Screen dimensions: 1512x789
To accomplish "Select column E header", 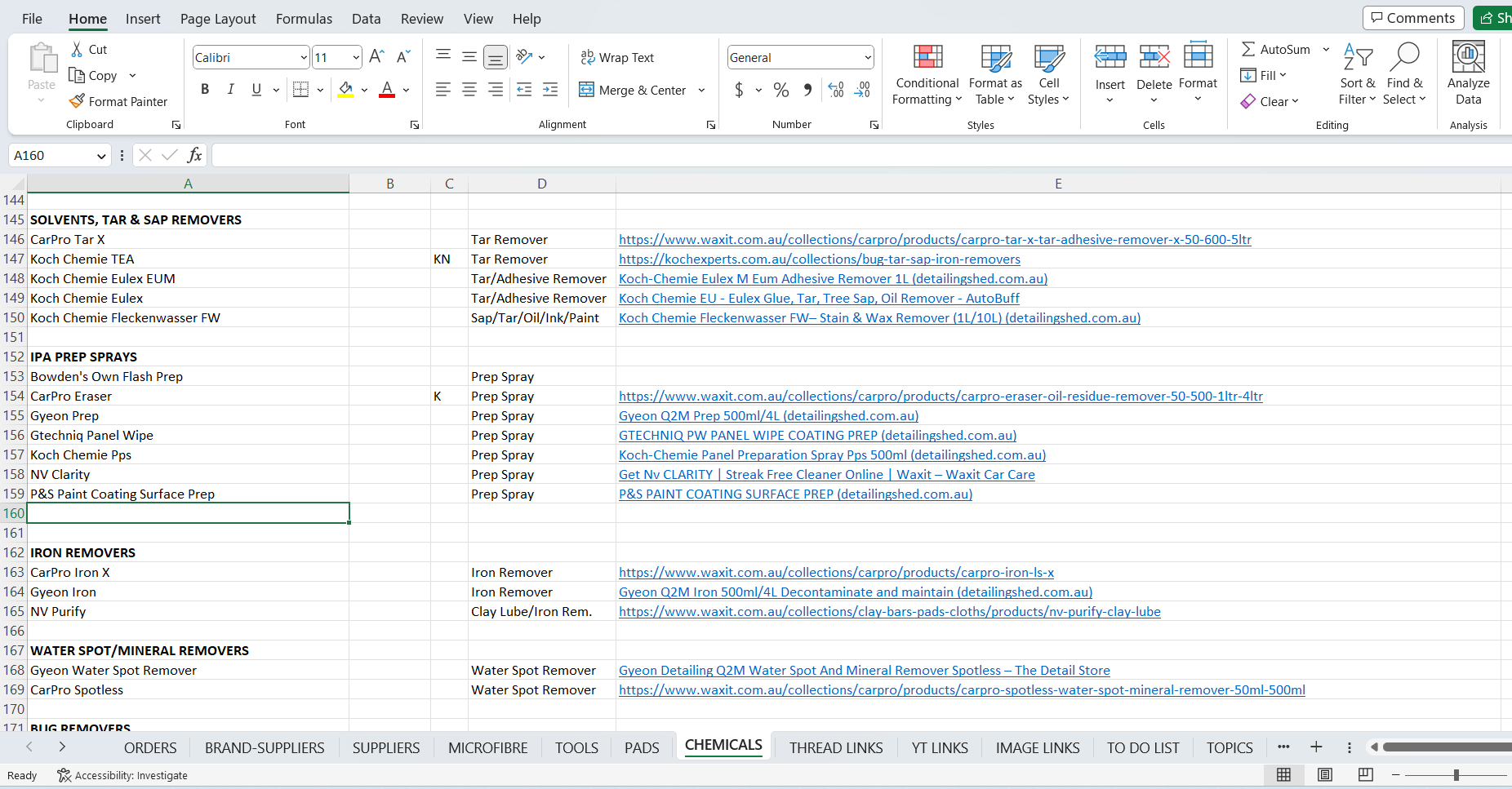I will tap(1058, 184).
